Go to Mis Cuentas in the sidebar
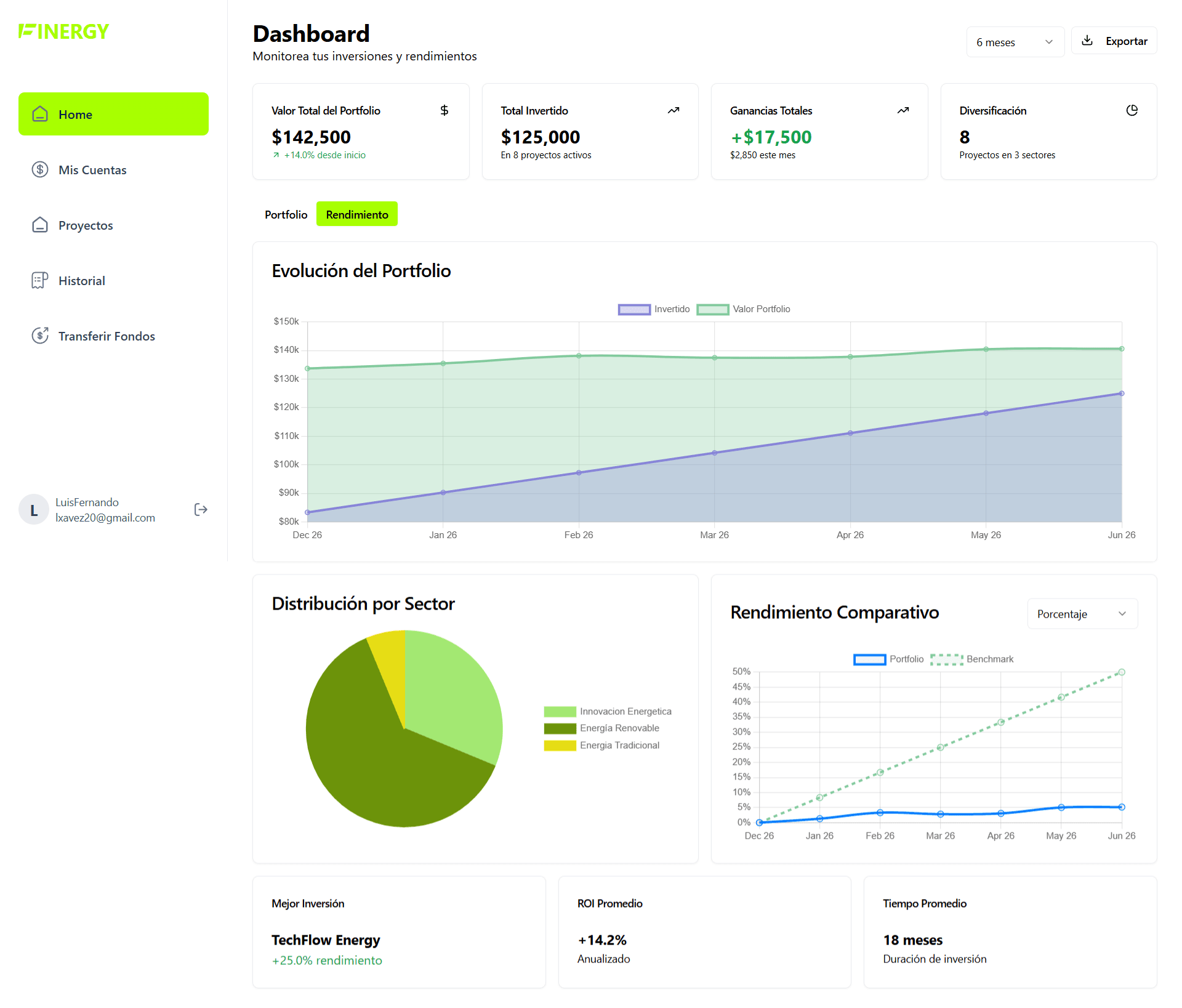 tap(92, 170)
